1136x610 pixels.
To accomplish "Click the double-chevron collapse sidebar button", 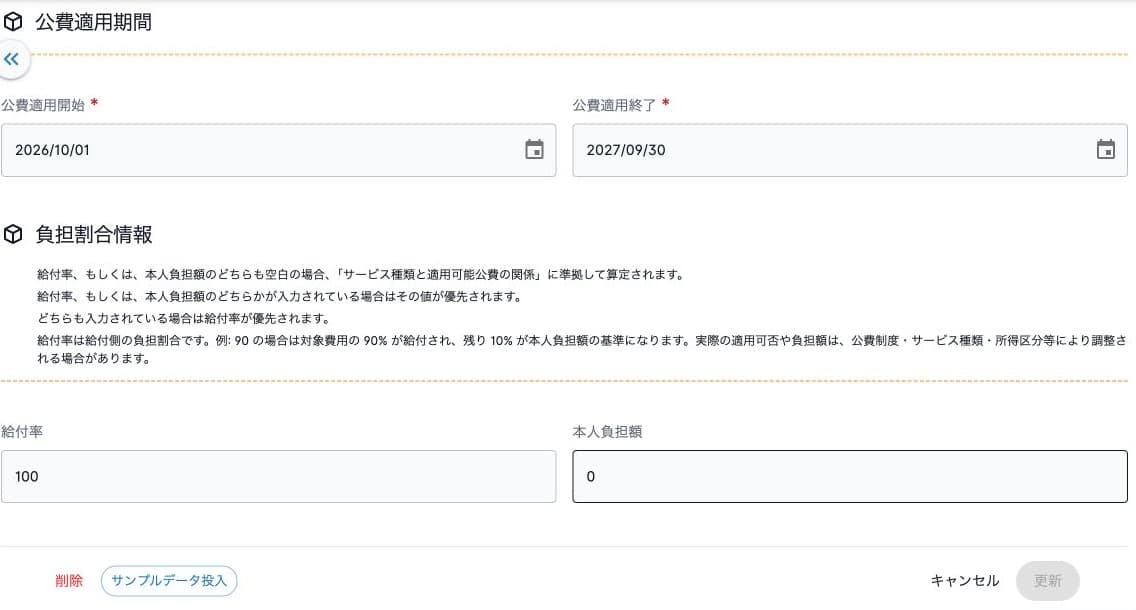I will tap(12, 59).
